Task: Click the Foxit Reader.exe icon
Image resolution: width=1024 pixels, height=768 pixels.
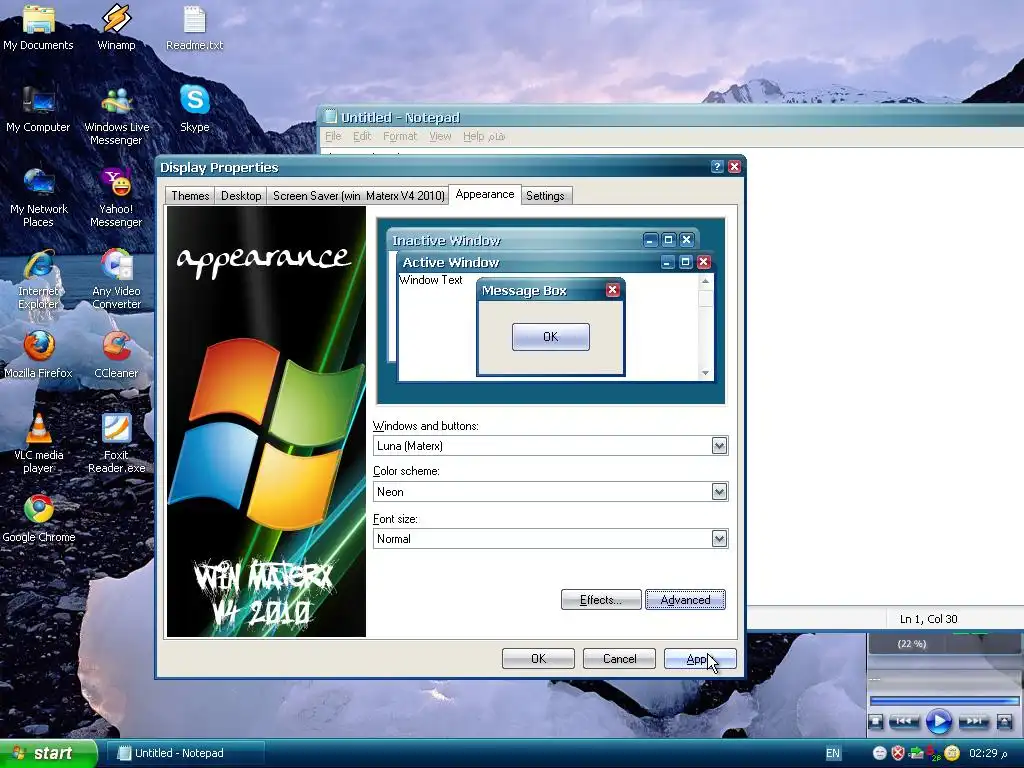Action: click(x=116, y=444)
